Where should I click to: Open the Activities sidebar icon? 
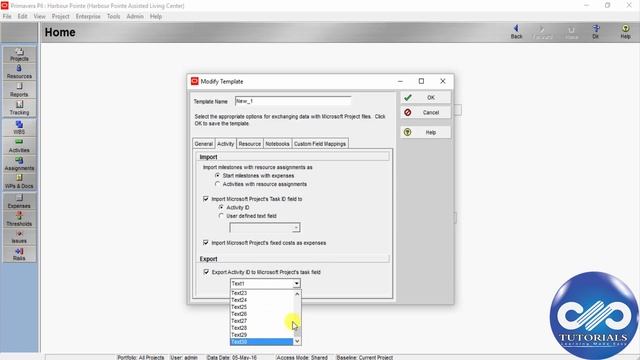tap(19, 146)
